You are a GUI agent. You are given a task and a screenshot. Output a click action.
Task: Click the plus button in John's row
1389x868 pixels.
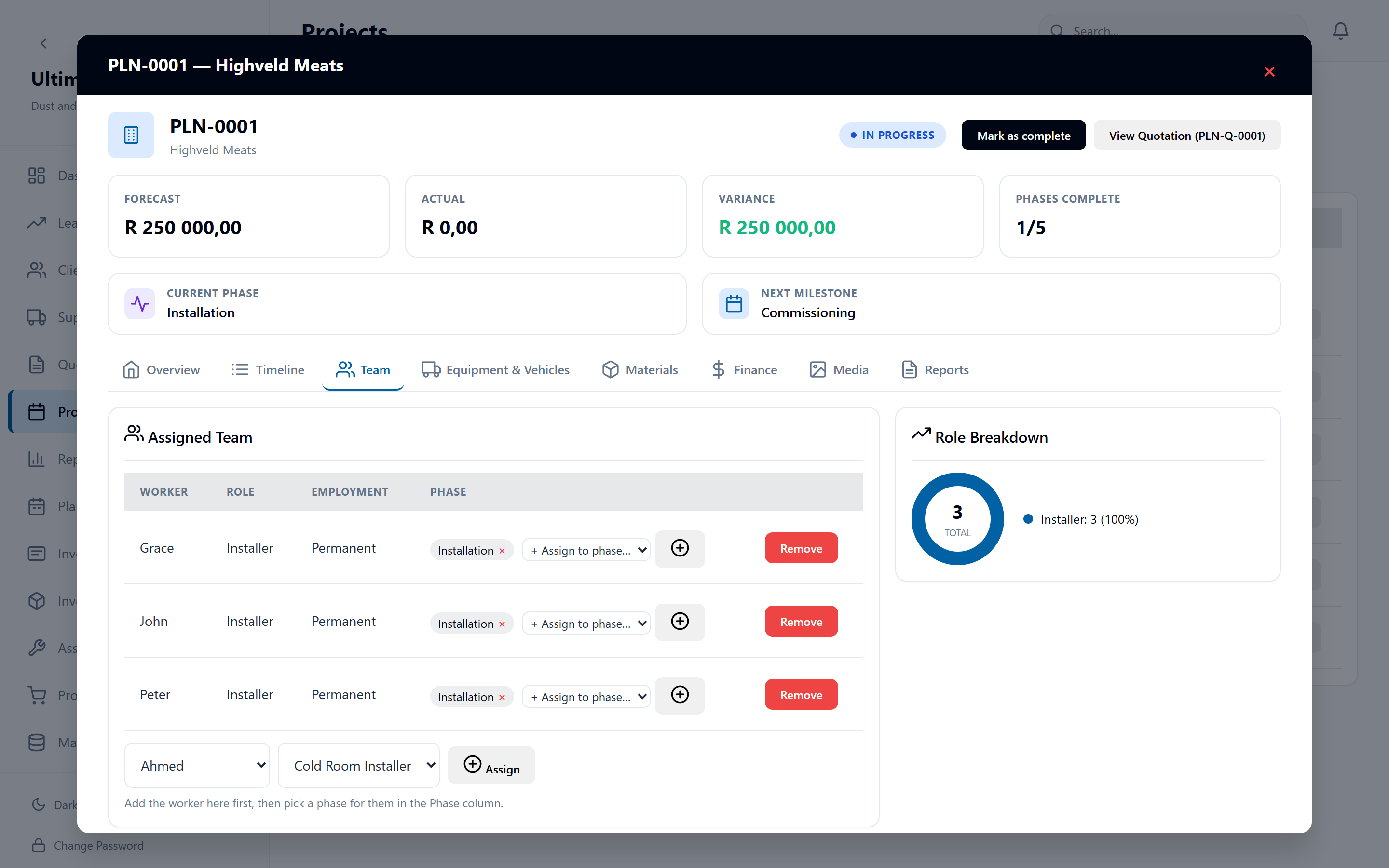[680, 622]
